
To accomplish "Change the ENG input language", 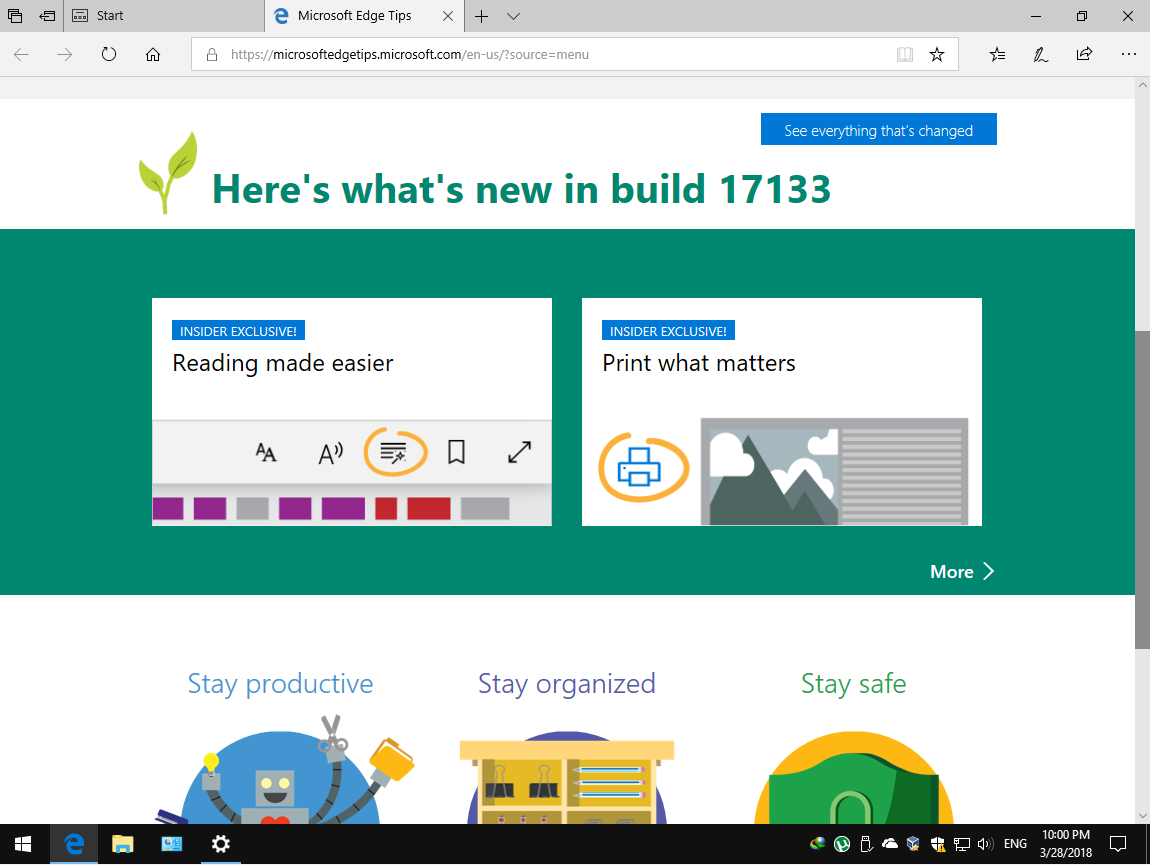I will 1015,844.
